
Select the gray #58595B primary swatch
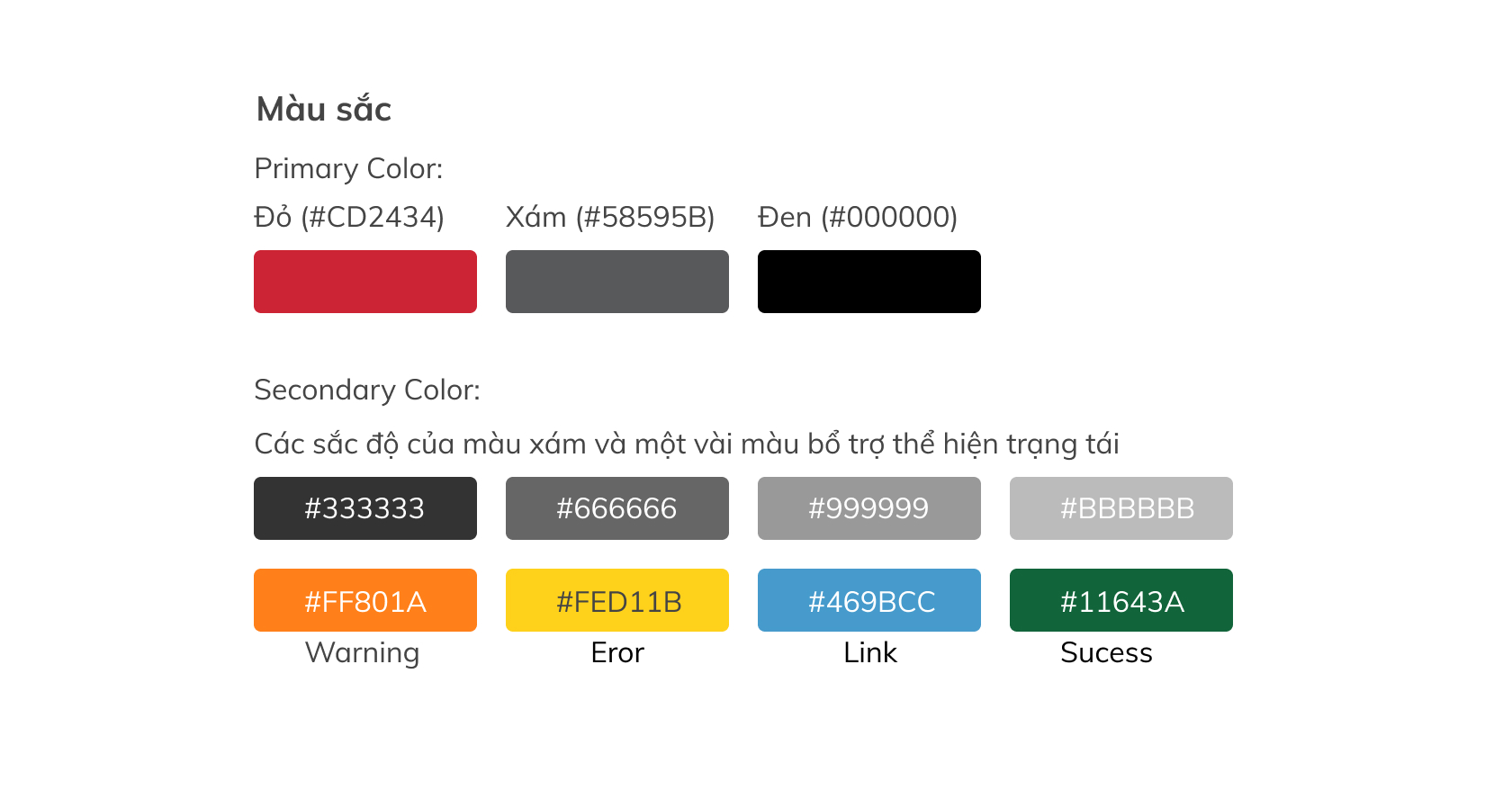point(617,282)
